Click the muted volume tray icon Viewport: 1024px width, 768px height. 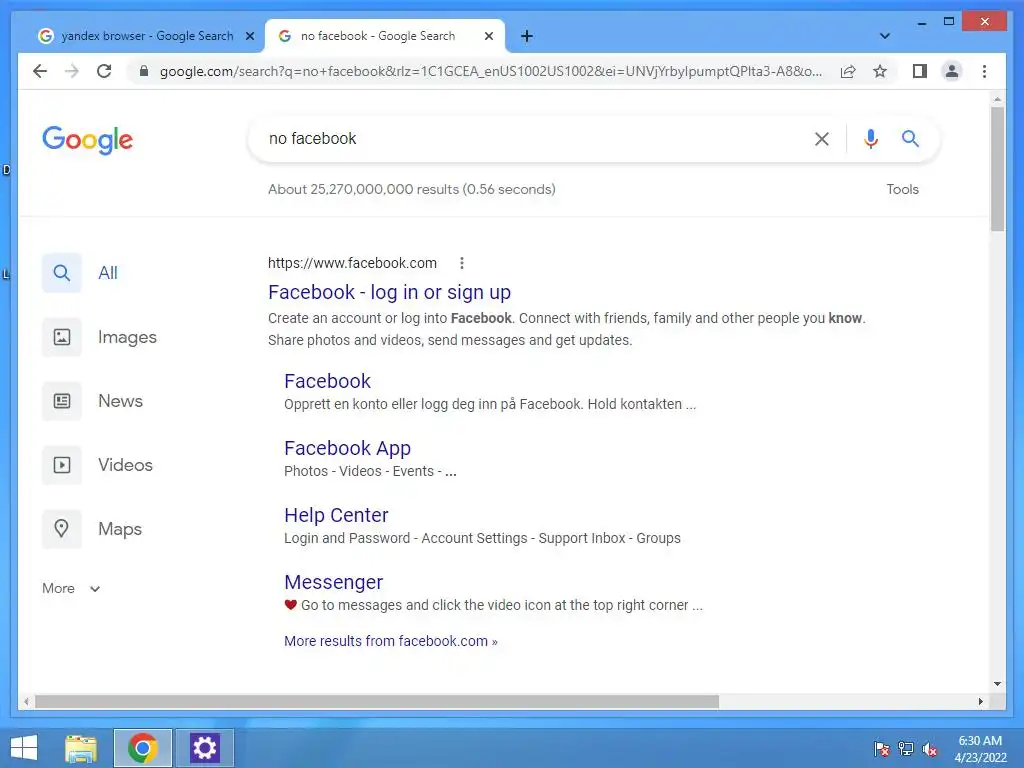pos(930,748)
